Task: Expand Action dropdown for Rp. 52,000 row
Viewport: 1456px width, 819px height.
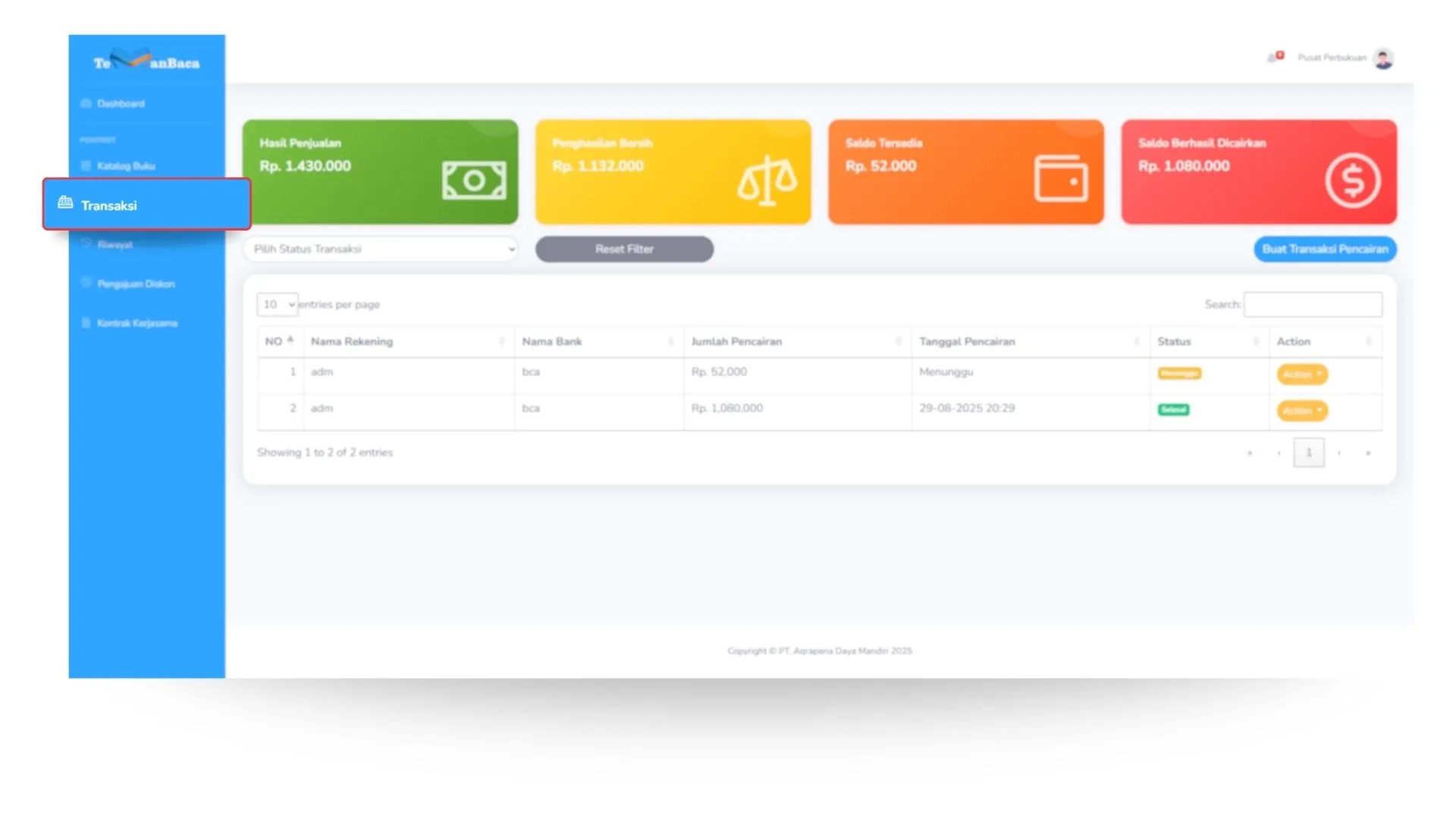Action: [x=1301, y=374]
